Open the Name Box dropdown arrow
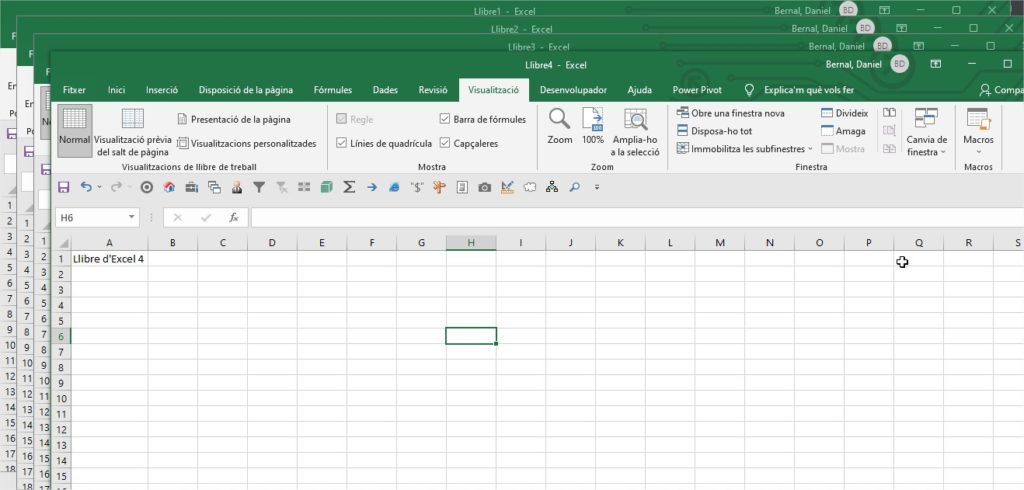1024x490 pixels. click(132, 217)
